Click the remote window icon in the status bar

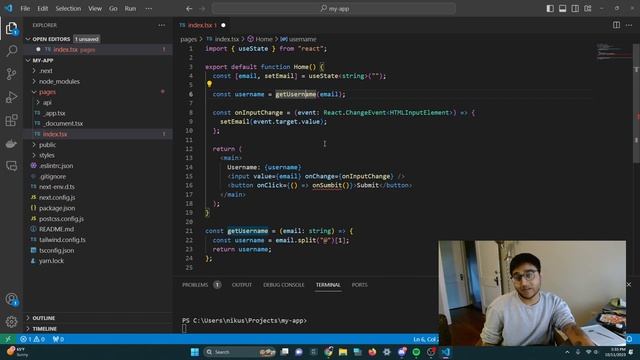(8, 339)
